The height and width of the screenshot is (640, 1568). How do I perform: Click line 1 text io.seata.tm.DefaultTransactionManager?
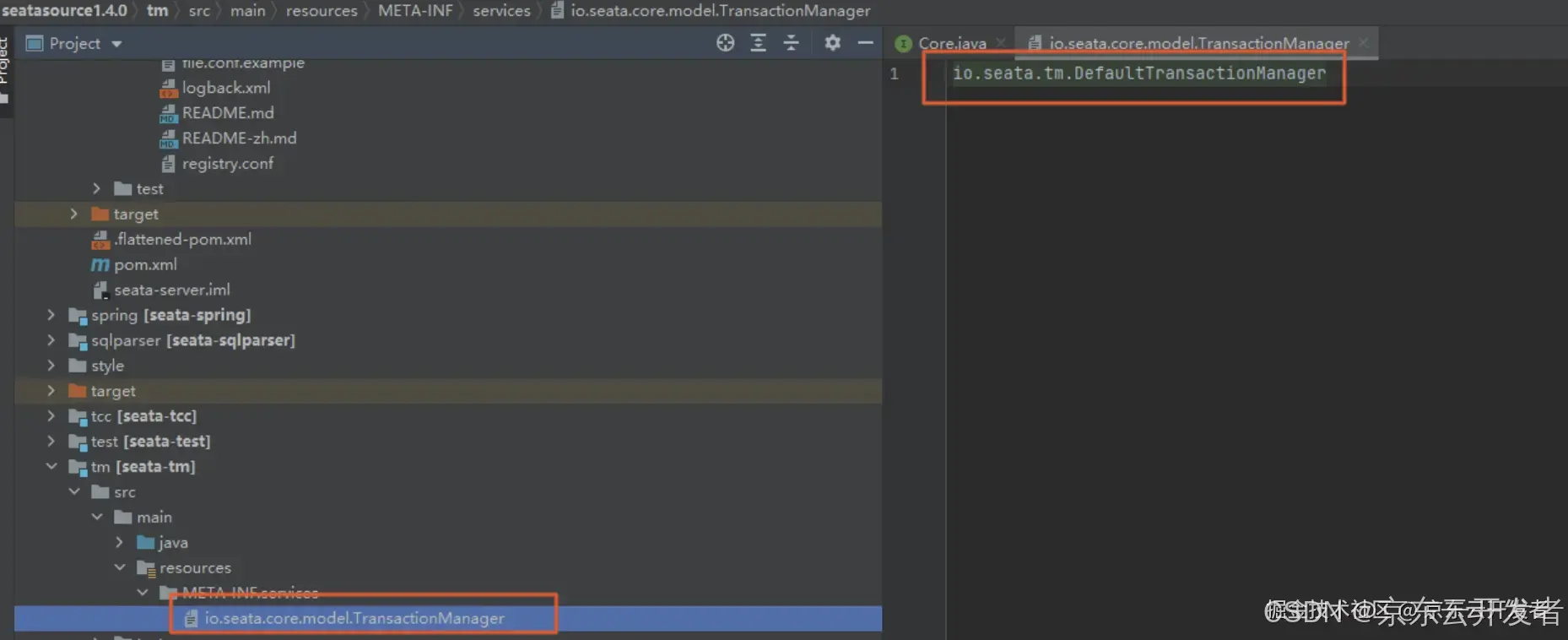tap(1139, 73)
